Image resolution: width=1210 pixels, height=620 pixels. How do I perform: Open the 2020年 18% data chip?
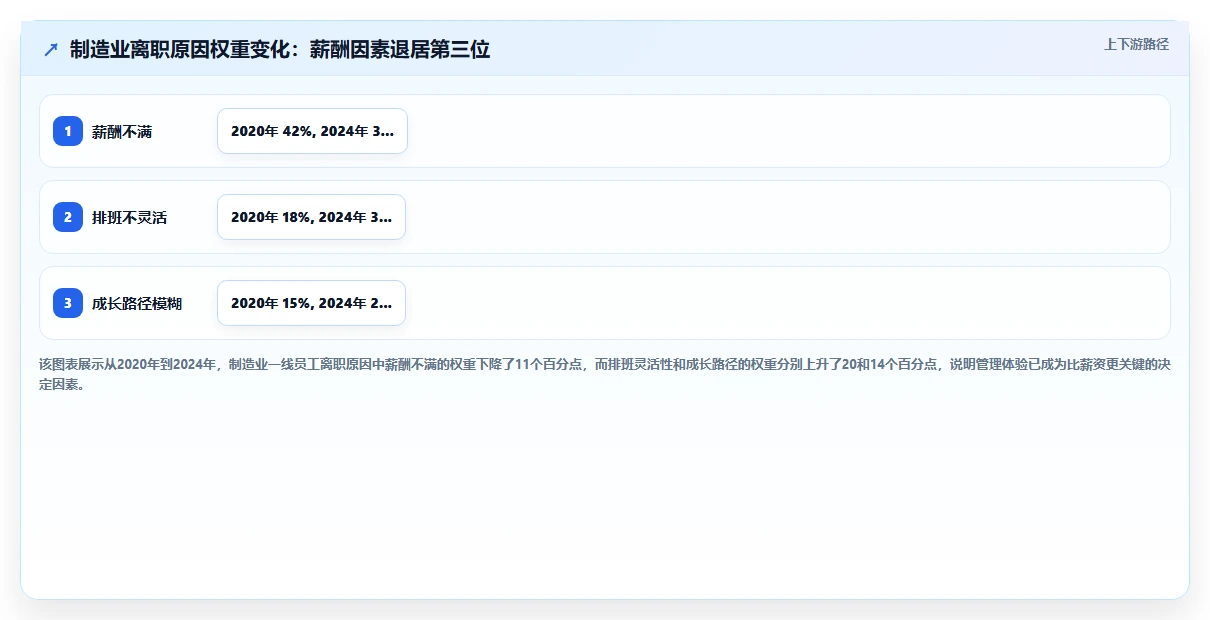311,217
